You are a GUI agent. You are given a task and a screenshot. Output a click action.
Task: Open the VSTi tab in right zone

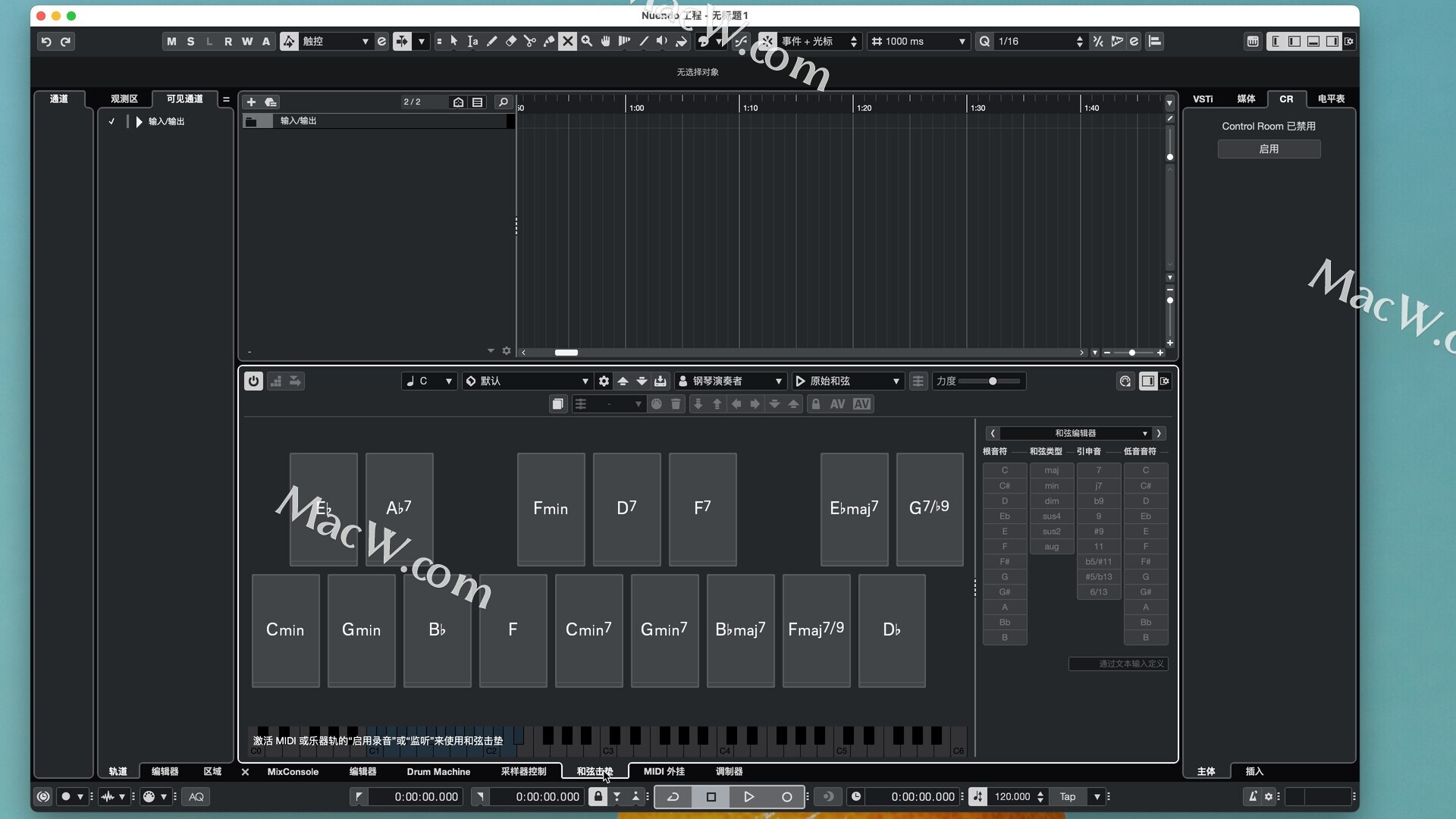point(1203,99)
